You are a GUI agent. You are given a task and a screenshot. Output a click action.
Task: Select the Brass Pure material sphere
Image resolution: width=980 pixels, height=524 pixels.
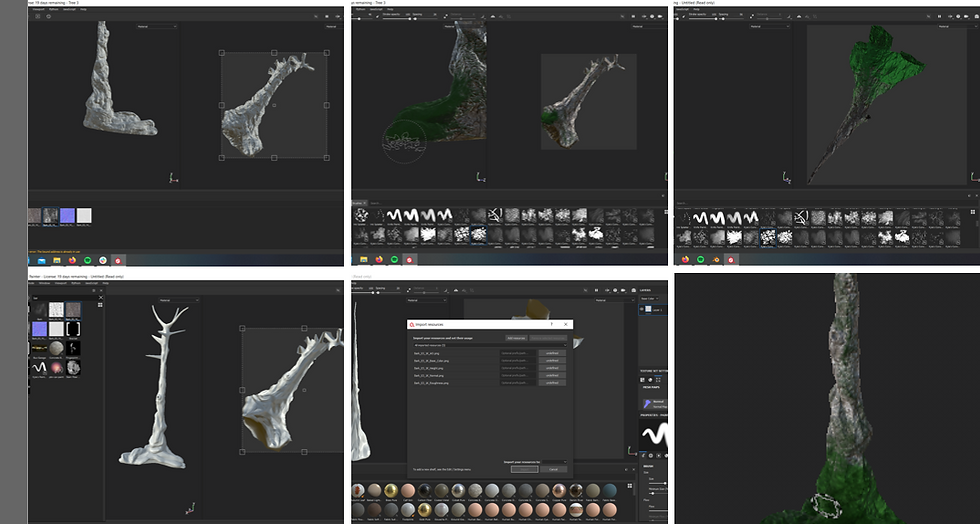point(391,491)
